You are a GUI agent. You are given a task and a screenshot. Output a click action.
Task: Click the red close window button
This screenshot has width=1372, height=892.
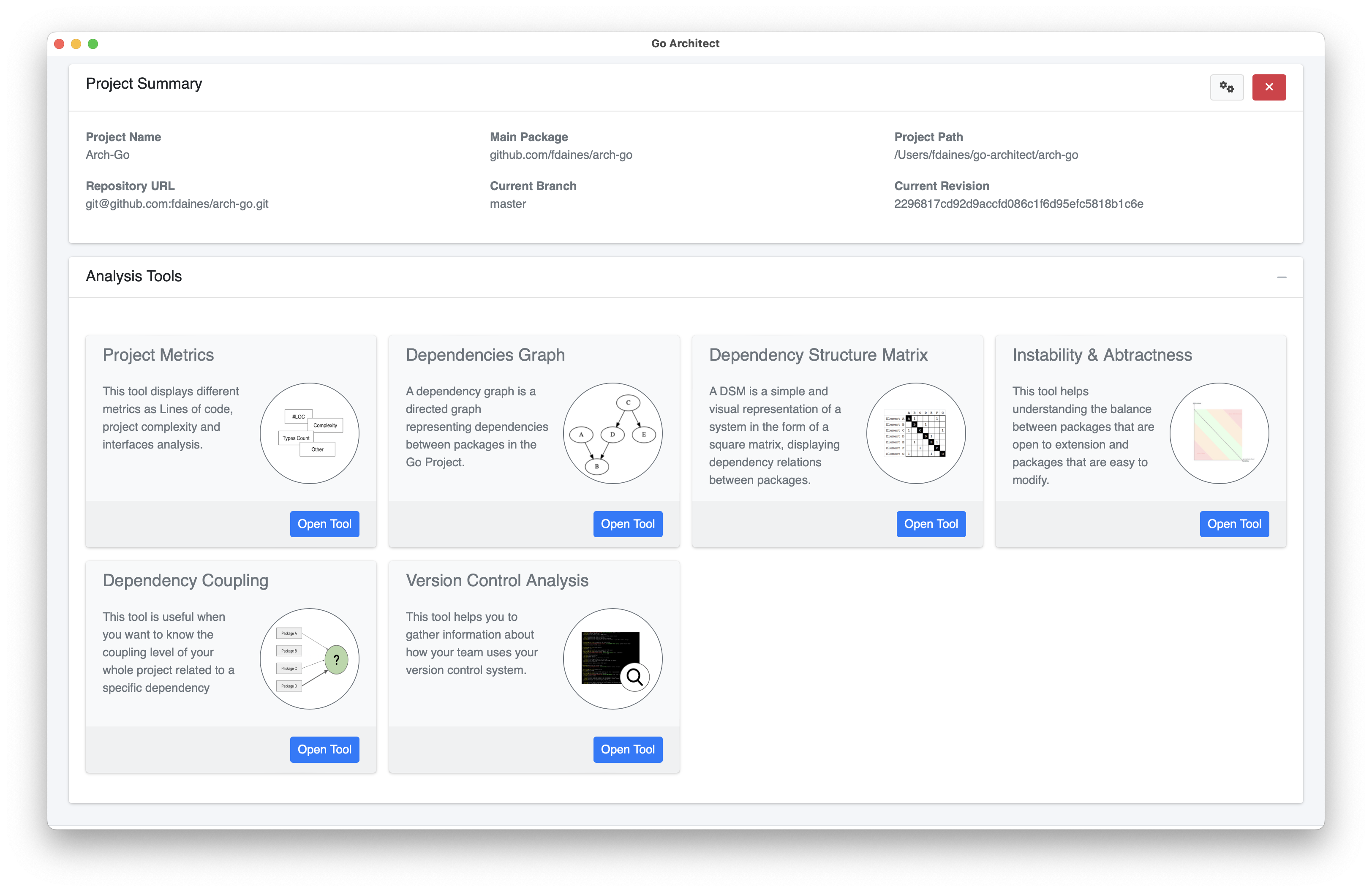(59, 44)
